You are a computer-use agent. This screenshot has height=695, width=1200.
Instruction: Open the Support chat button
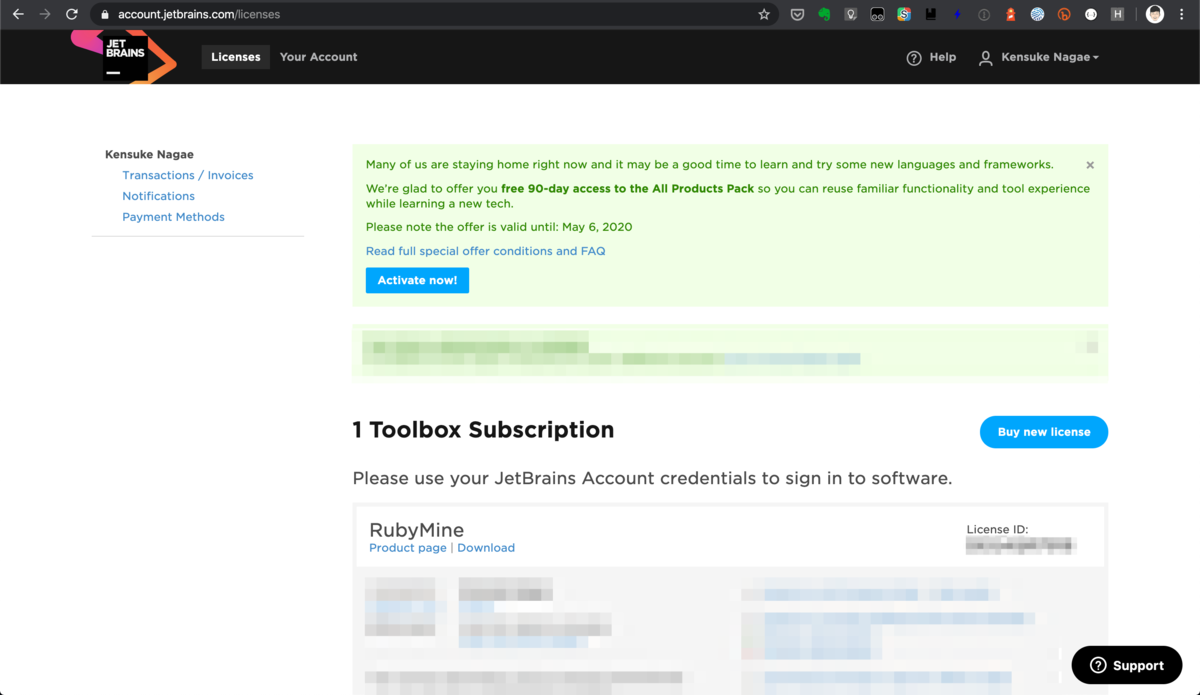pyautogui.click(x=1127, y=665)
